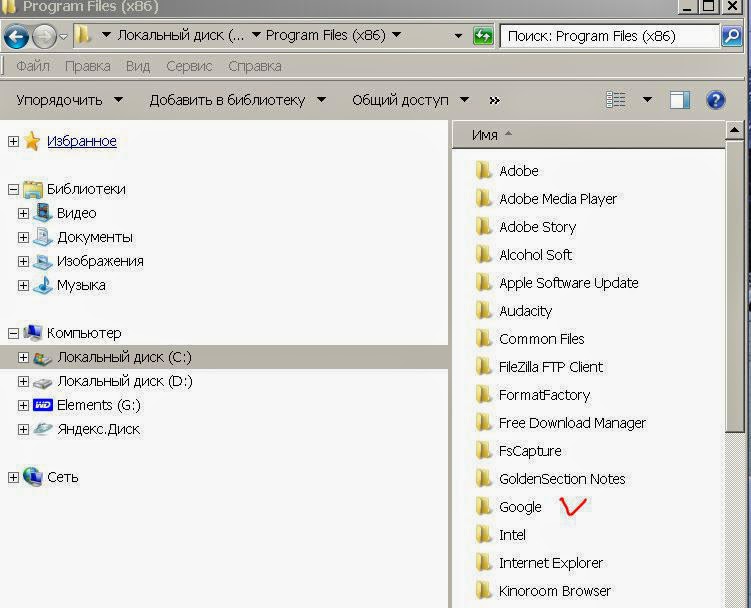Select the Common Files folder
The height and width of the screenshot is (608, 751).
(542, 339)
